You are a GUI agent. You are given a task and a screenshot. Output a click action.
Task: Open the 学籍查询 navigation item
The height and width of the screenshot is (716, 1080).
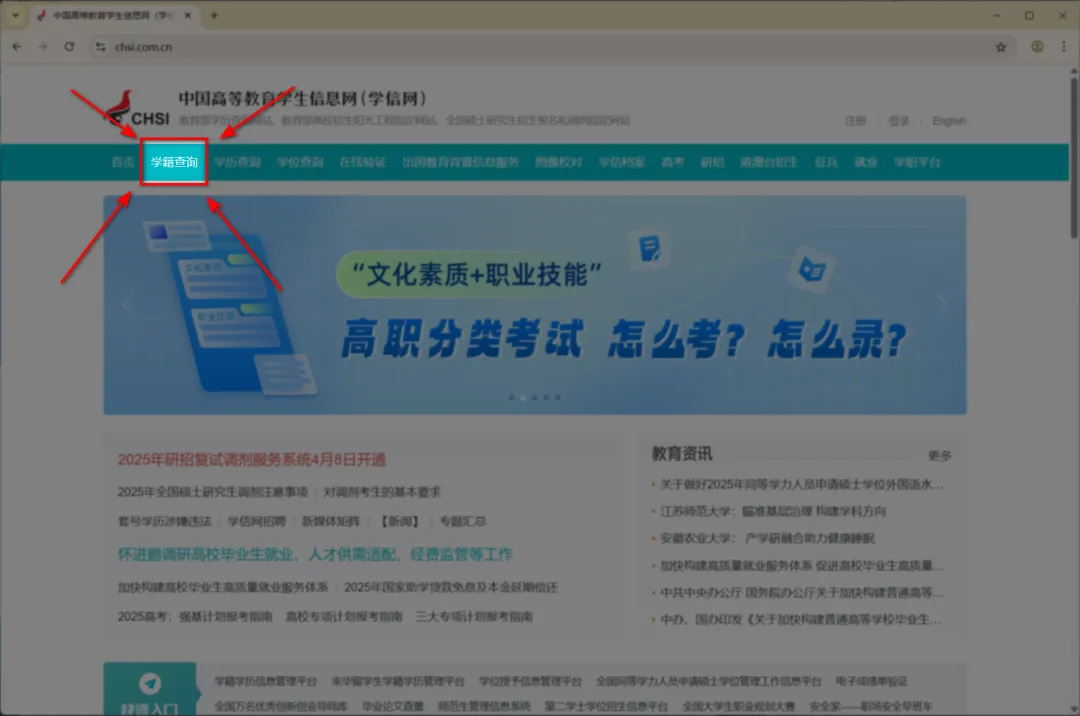[x=174, y=162]
